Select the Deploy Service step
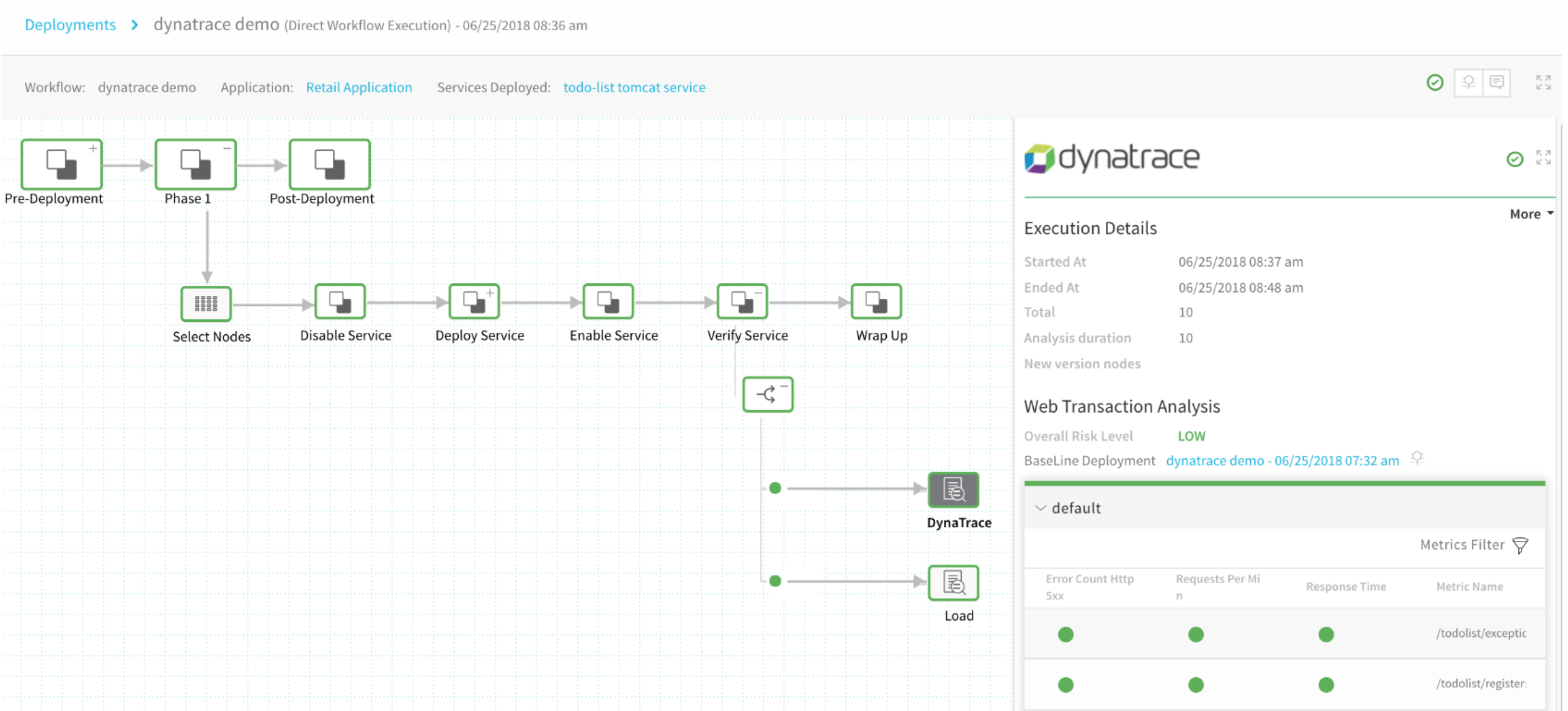Image resolution: width=1568 pixels, height=711 pixels. pyautogui.click(x=474, y=301)
